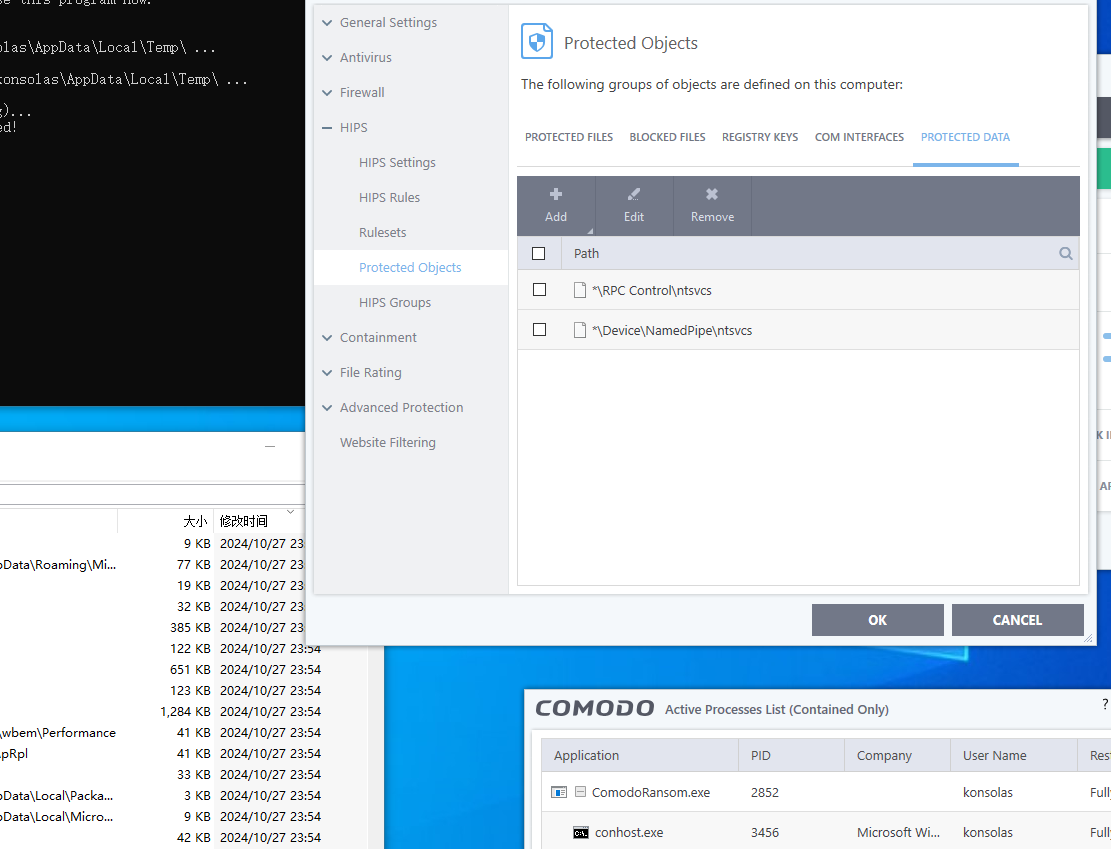This screenshot has height=849, width=1111.
Task: Open Website Filtering in sidebar
Action: click(388, 442)
